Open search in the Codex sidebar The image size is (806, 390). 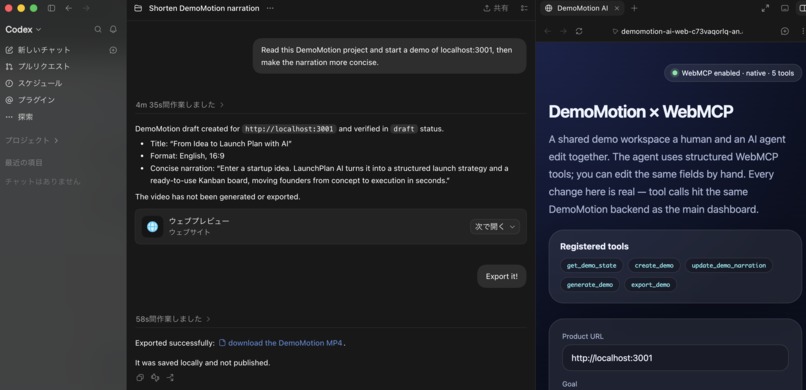point(98,29)
